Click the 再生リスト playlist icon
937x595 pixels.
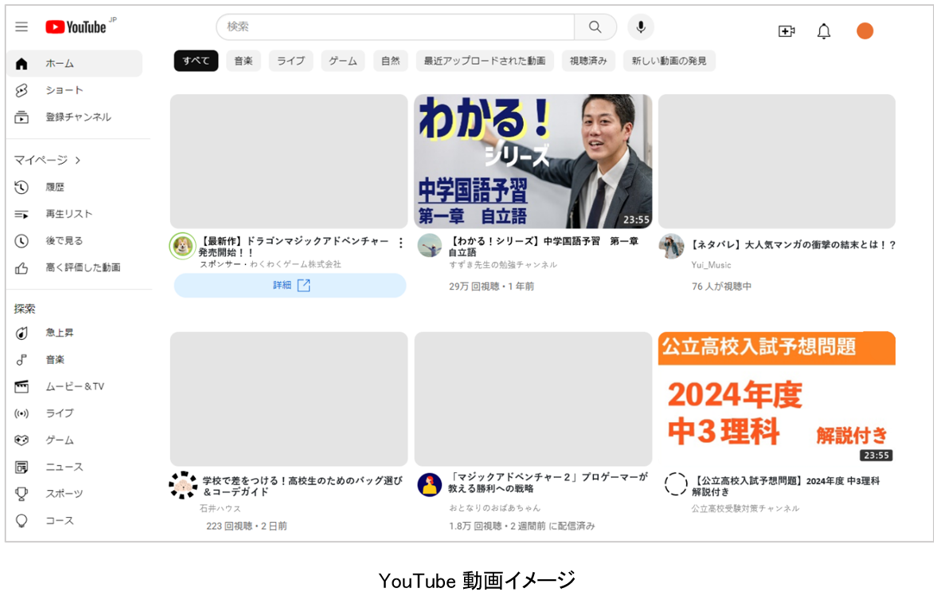coord(22,214)
